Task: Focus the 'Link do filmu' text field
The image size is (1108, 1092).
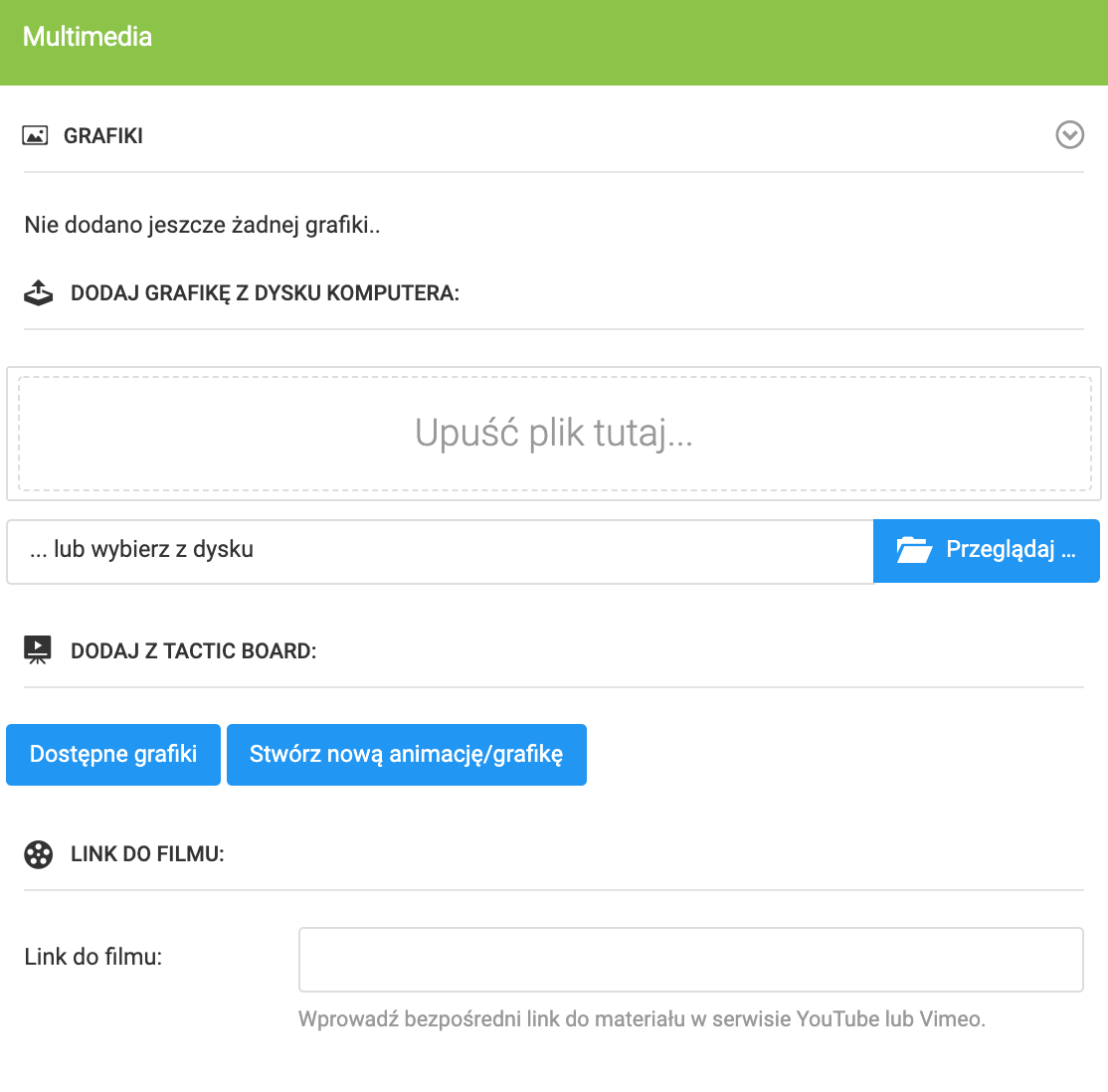Action: coord(690,960)
